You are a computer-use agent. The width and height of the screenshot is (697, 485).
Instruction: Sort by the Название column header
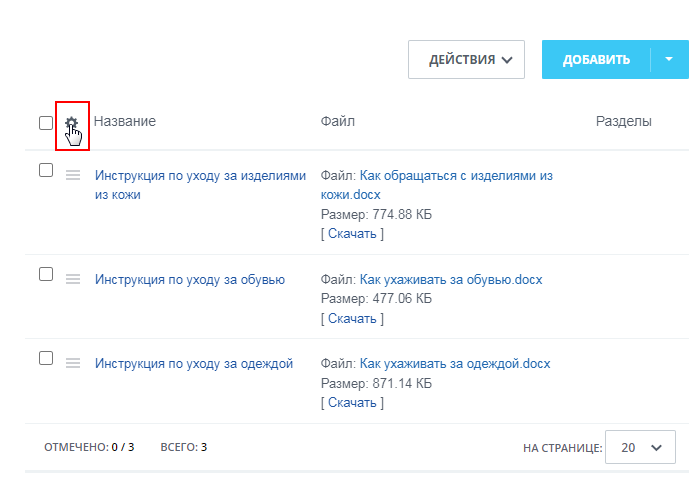(x=124, y=121)
